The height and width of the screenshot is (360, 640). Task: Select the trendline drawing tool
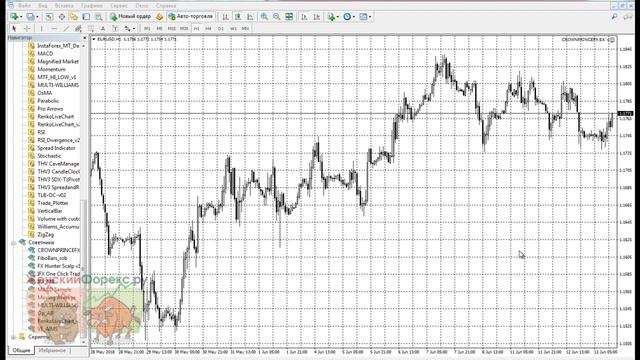coord(66,29)
